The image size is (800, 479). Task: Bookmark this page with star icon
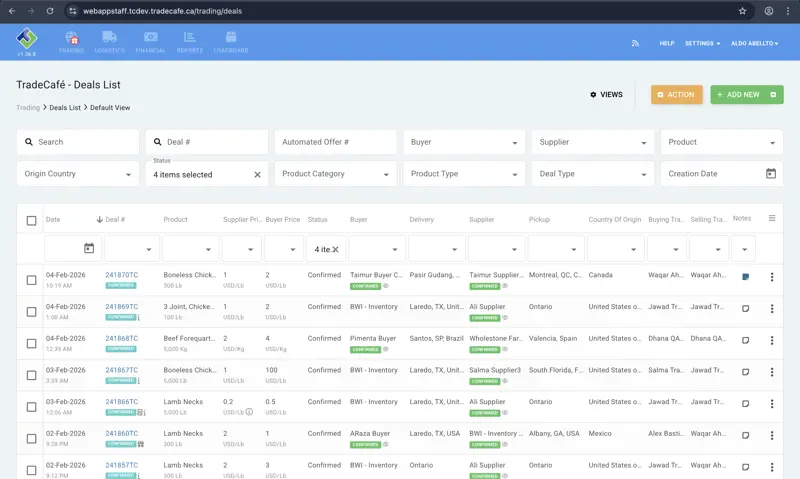tap(742, 11)
